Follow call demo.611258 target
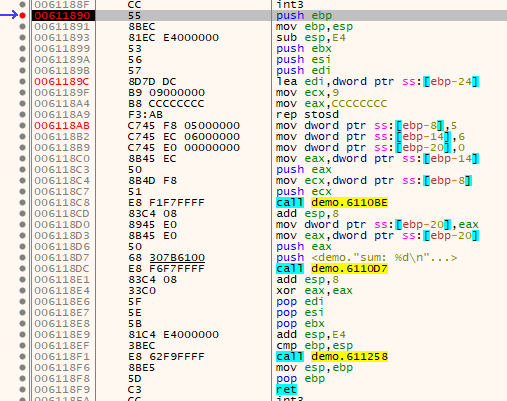Screen dimensions: 507x401 click(x=349, y=356)
